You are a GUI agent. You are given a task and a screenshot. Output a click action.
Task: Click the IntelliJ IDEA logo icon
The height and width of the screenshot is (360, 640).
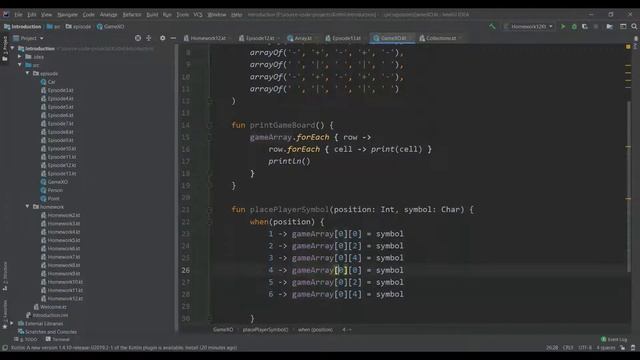6,14
